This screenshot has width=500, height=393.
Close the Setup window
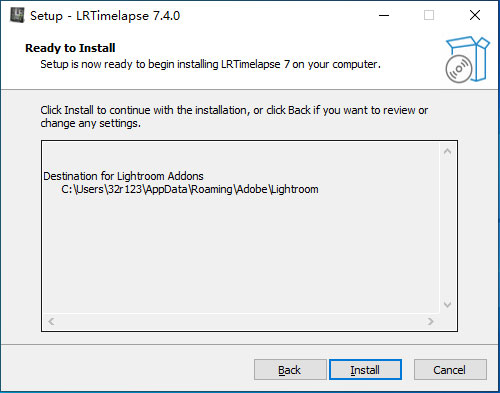point(475,15)
